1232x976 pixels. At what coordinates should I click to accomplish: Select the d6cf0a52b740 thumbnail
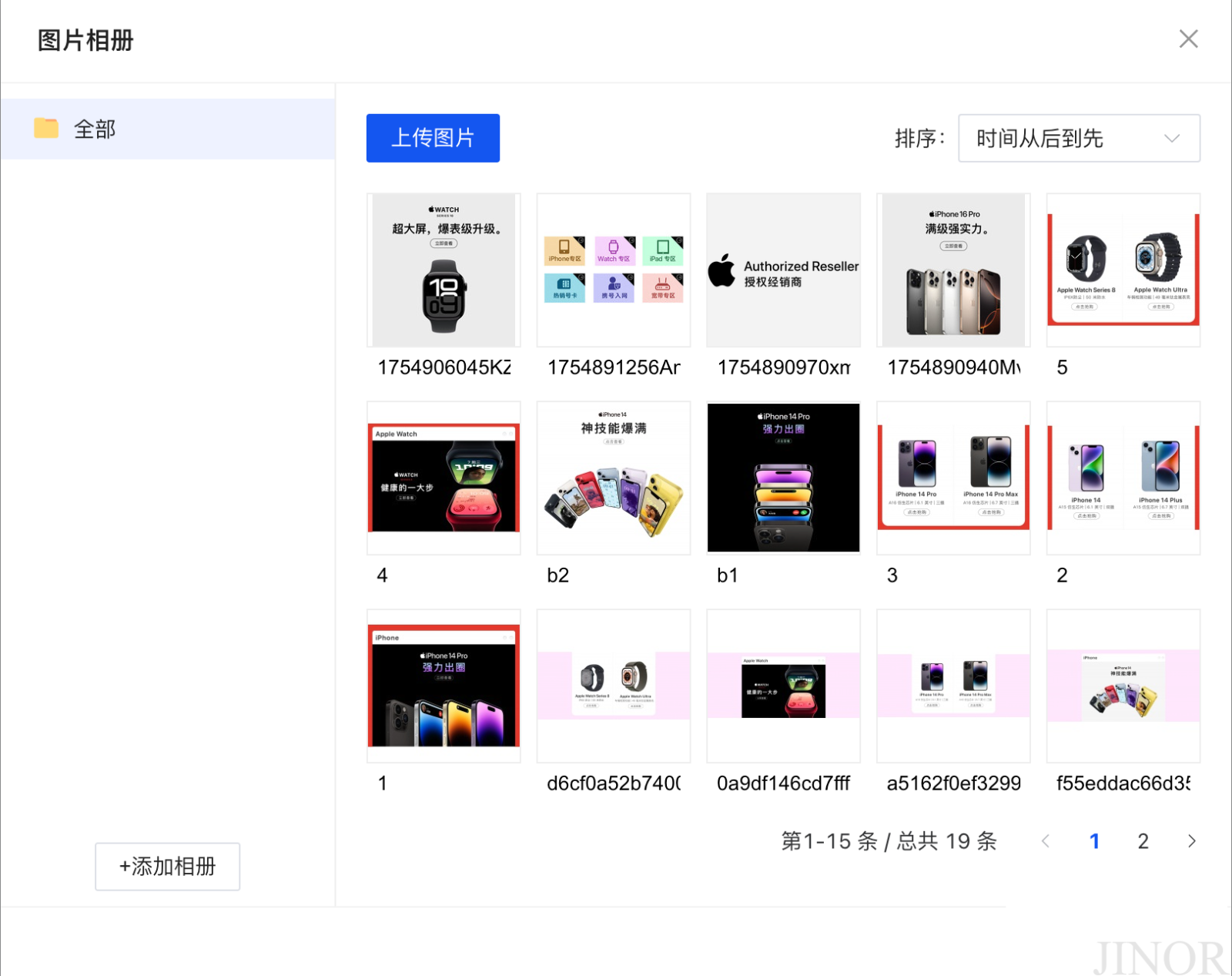click(x=614, y=686)
